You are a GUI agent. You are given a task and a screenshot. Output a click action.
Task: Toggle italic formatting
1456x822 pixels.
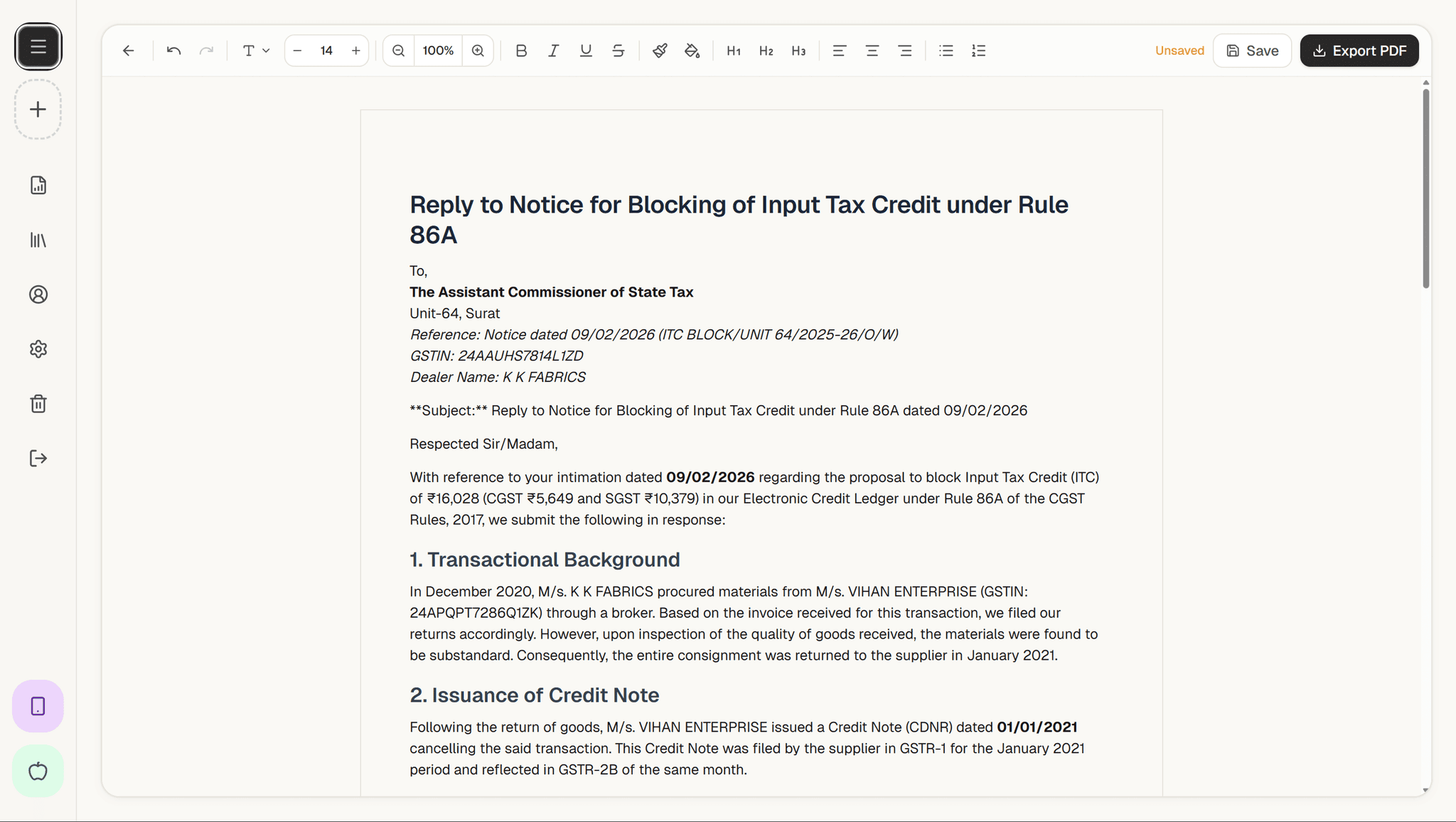553,50
